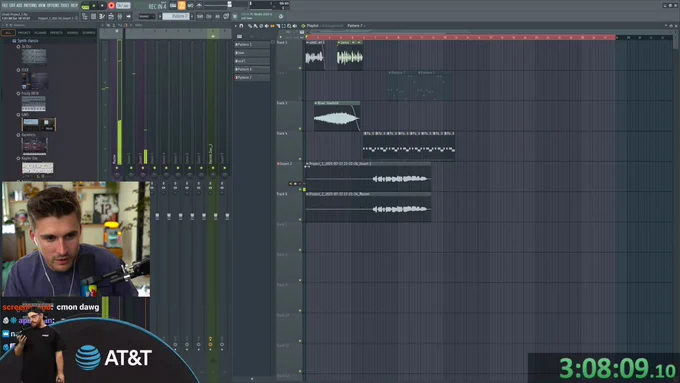Screen dimensions: 680x383
Task: Open the Pattern 7 selector dropdown in the toolbar
Action: point(177,16)
